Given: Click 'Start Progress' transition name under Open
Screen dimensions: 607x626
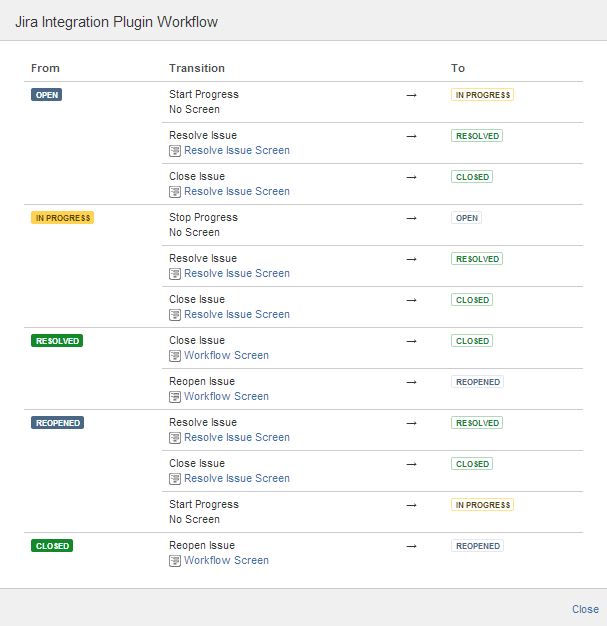Looking at the screenshot, I should [x=204, y=95].
